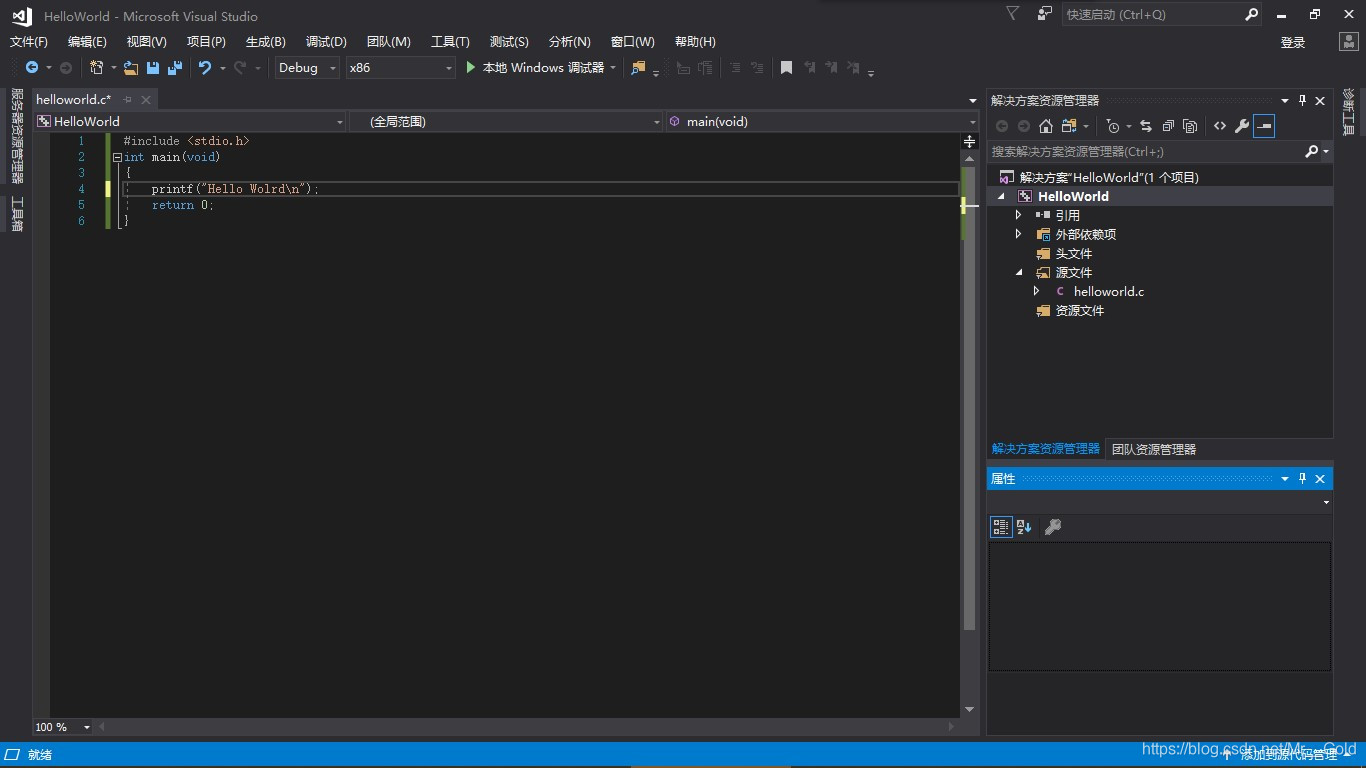Click the Switch Views icon in Solution Explorer
This screenshot has height=768, width=1366.
click(x=1069, y=126)
